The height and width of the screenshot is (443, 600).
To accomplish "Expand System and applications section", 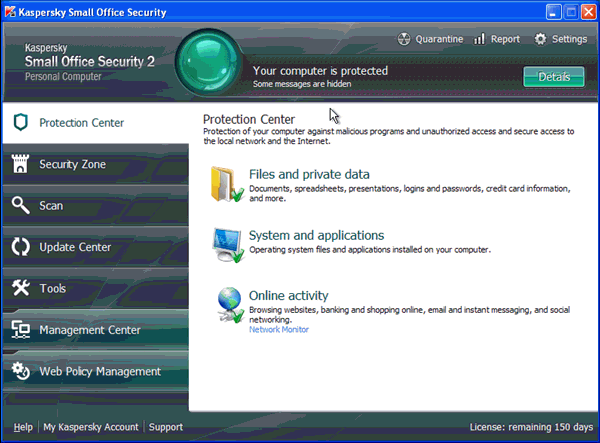I will pos(316,236).
